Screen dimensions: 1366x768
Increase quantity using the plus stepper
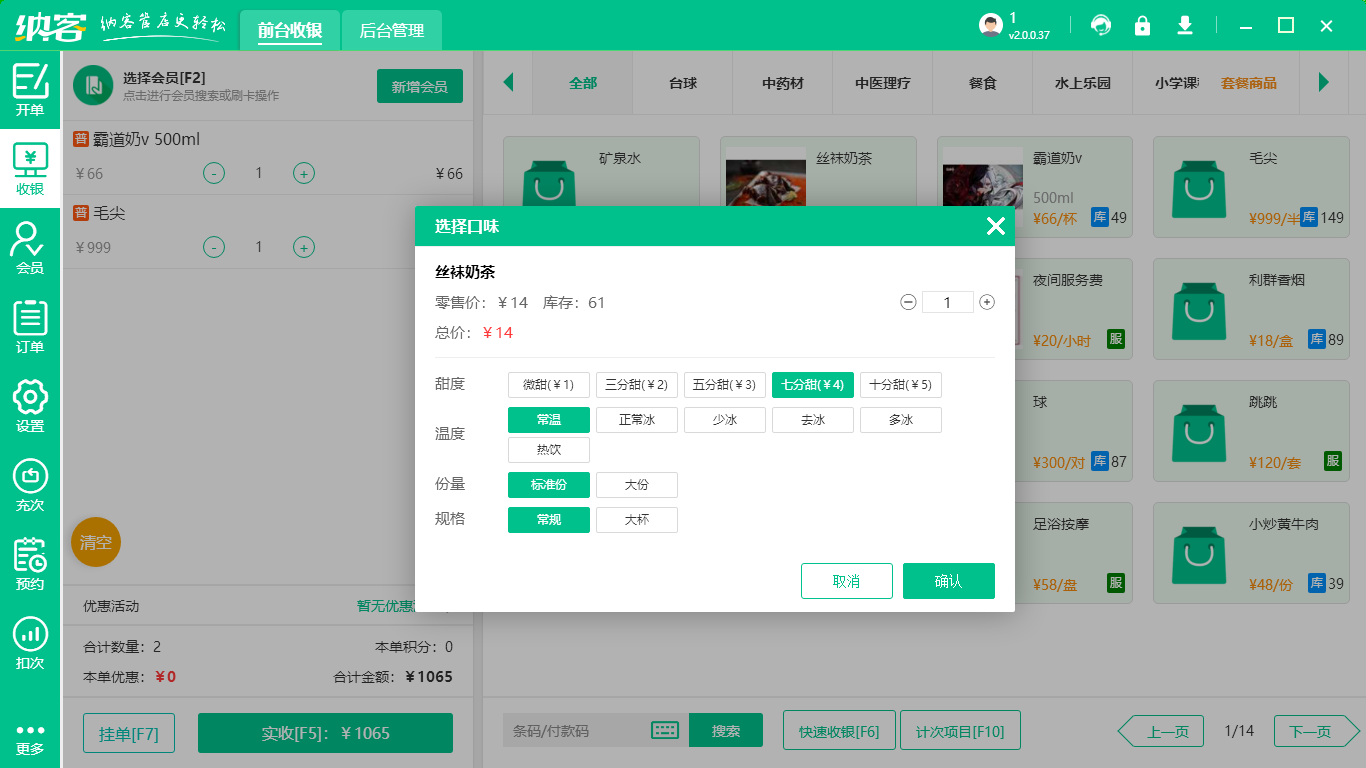pos(986,301)
